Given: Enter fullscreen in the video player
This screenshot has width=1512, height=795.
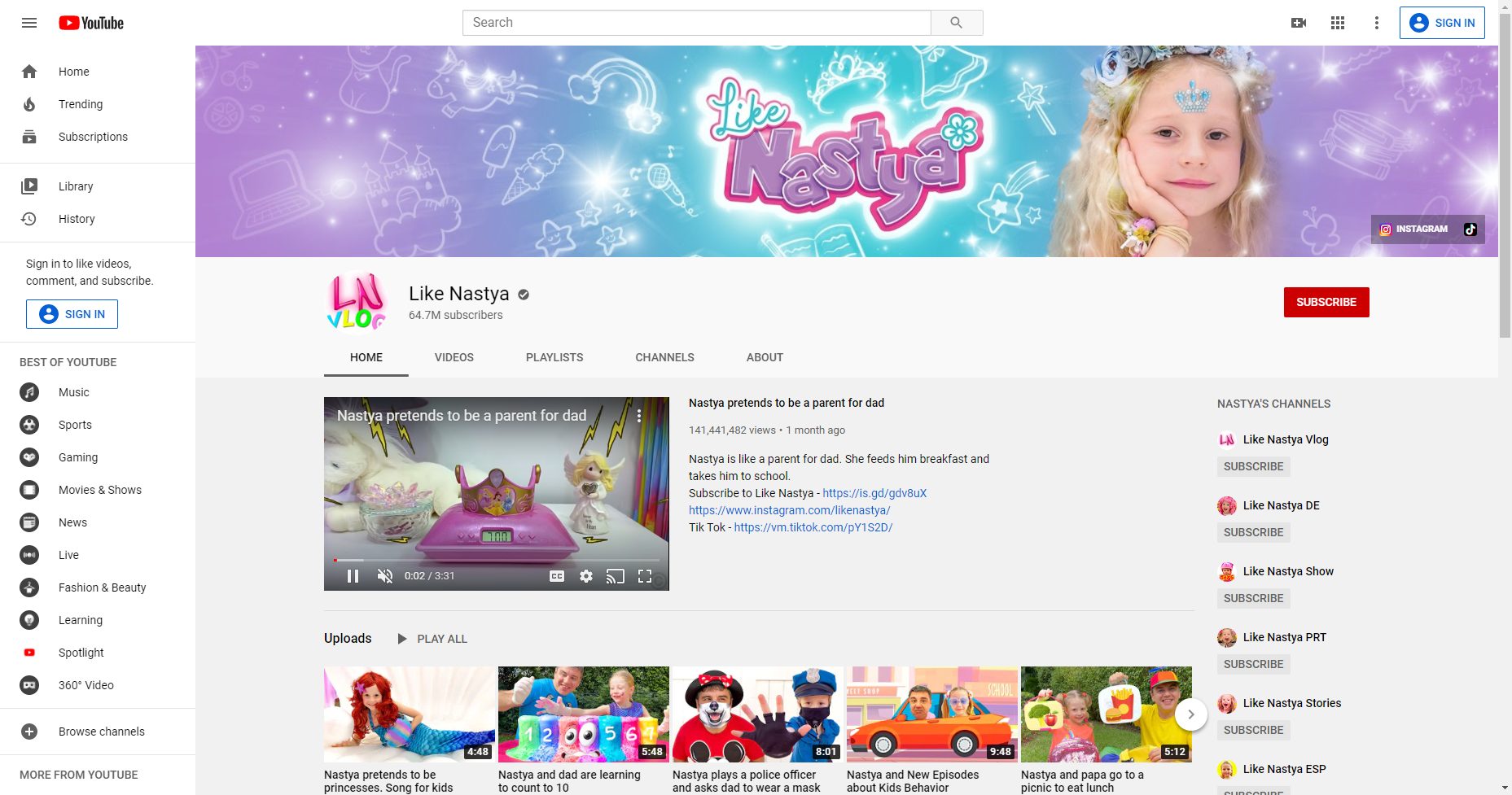Looking at the screenshot, I should pyautogui.click(x=645, y=576).
